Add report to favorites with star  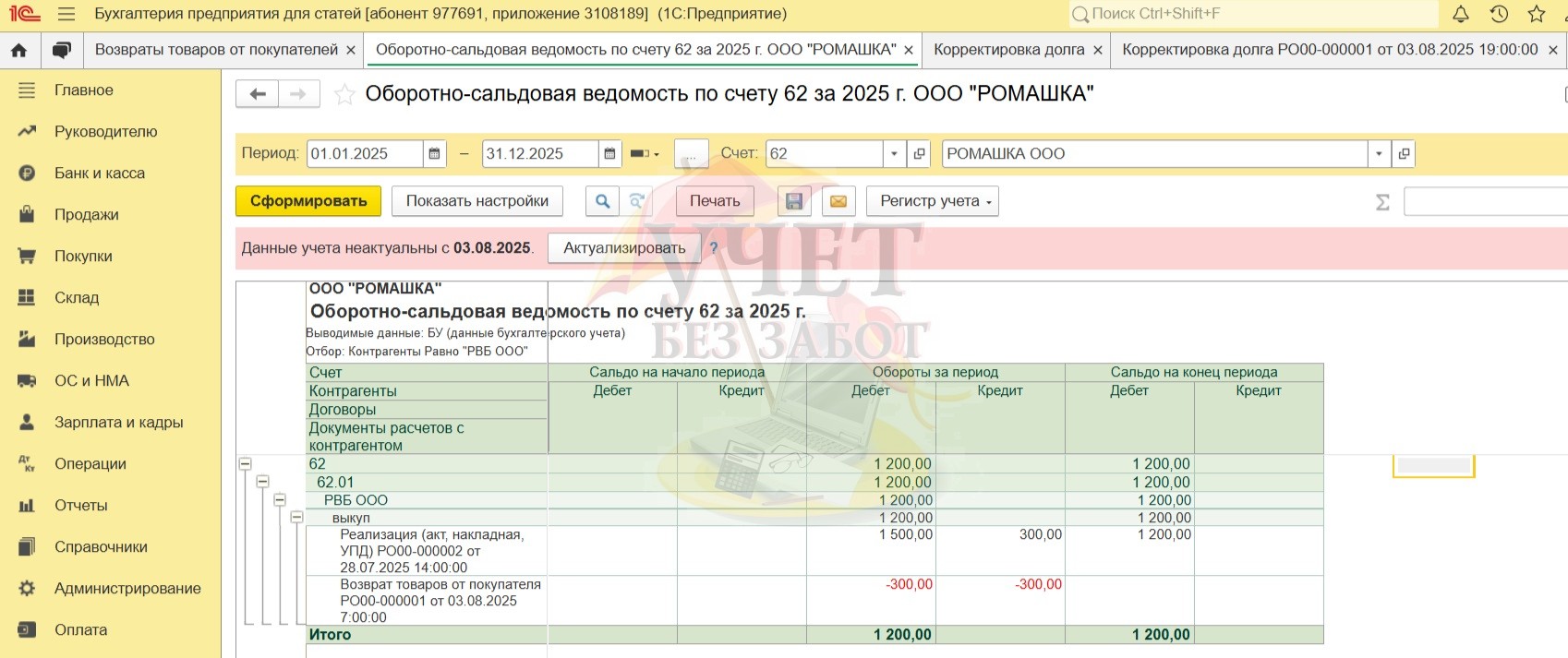pyautogui.click(x=344, y=94)
